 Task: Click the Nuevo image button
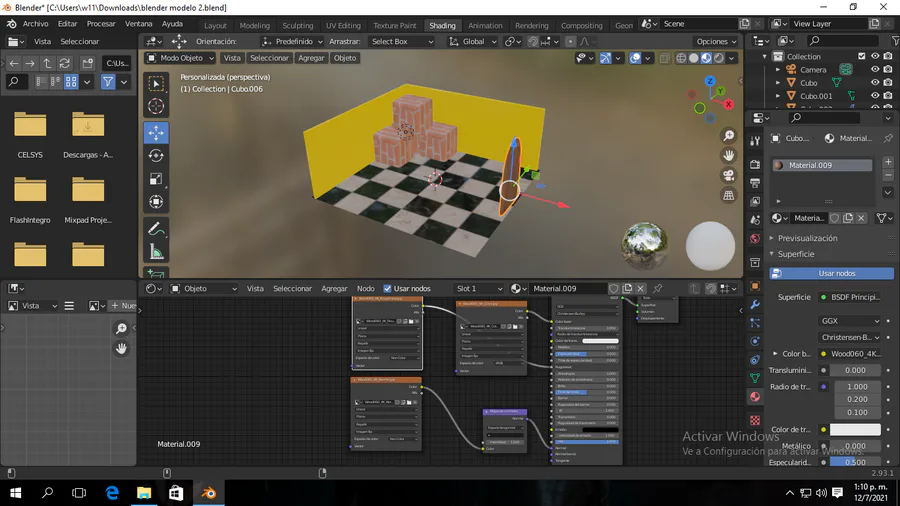[x=122, y=306]
